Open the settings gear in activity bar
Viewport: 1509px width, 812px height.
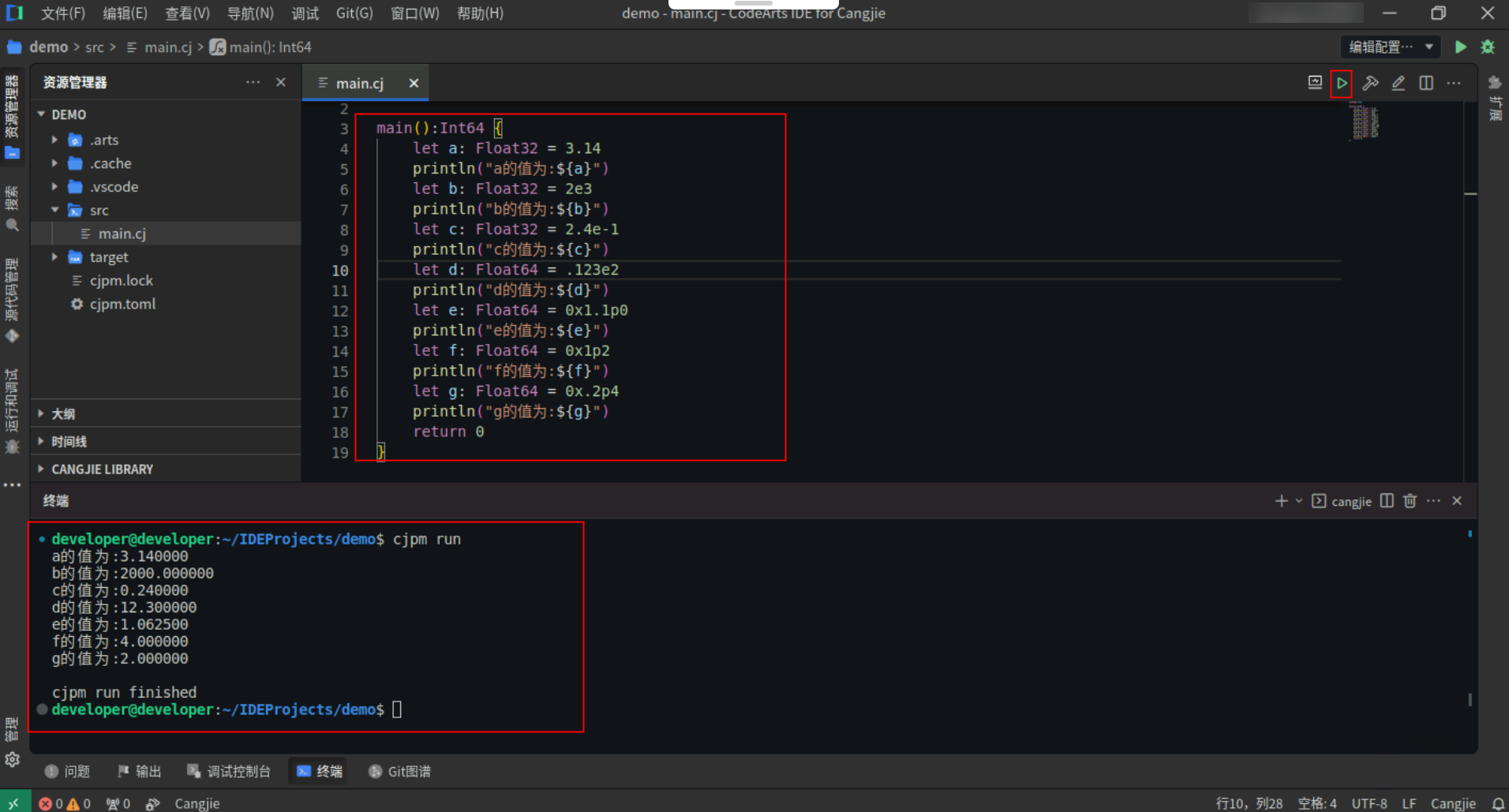[12, 760]
